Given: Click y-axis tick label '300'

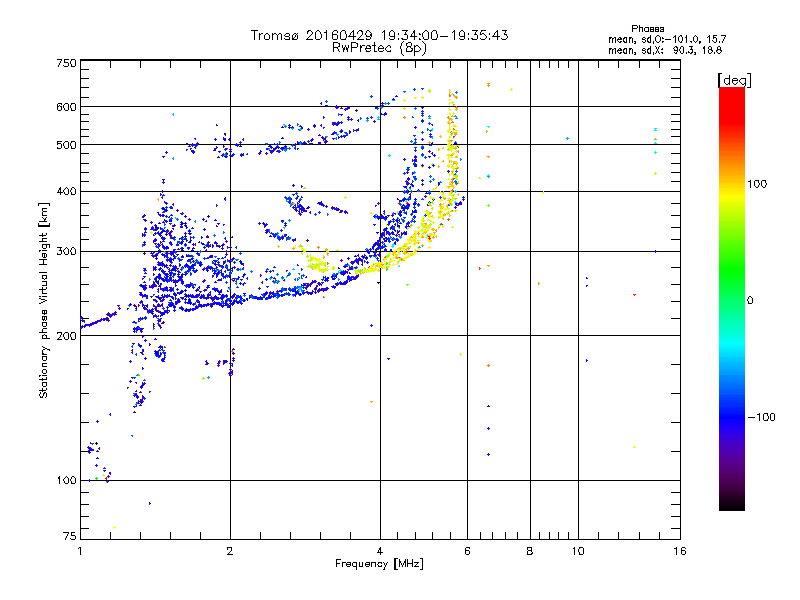Looking at the screenshot, I should tap(67, 251).
